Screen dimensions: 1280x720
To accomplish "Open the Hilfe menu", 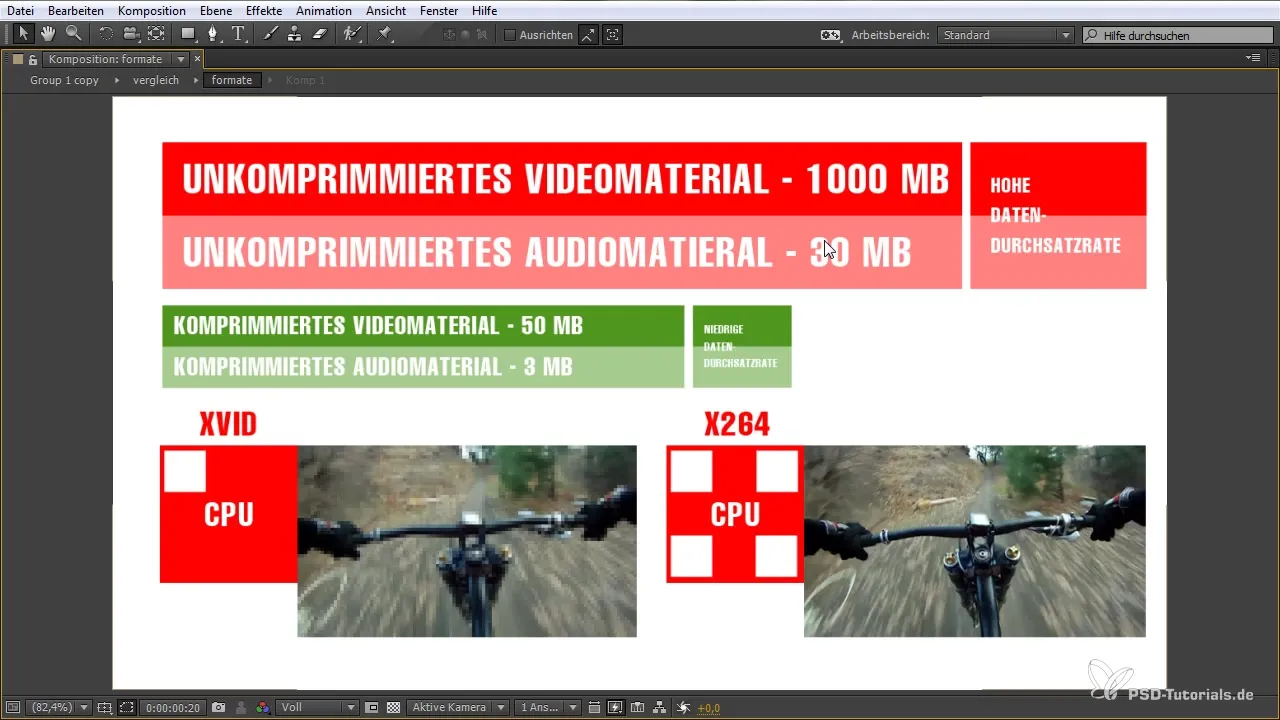I will tap(484, 10).
